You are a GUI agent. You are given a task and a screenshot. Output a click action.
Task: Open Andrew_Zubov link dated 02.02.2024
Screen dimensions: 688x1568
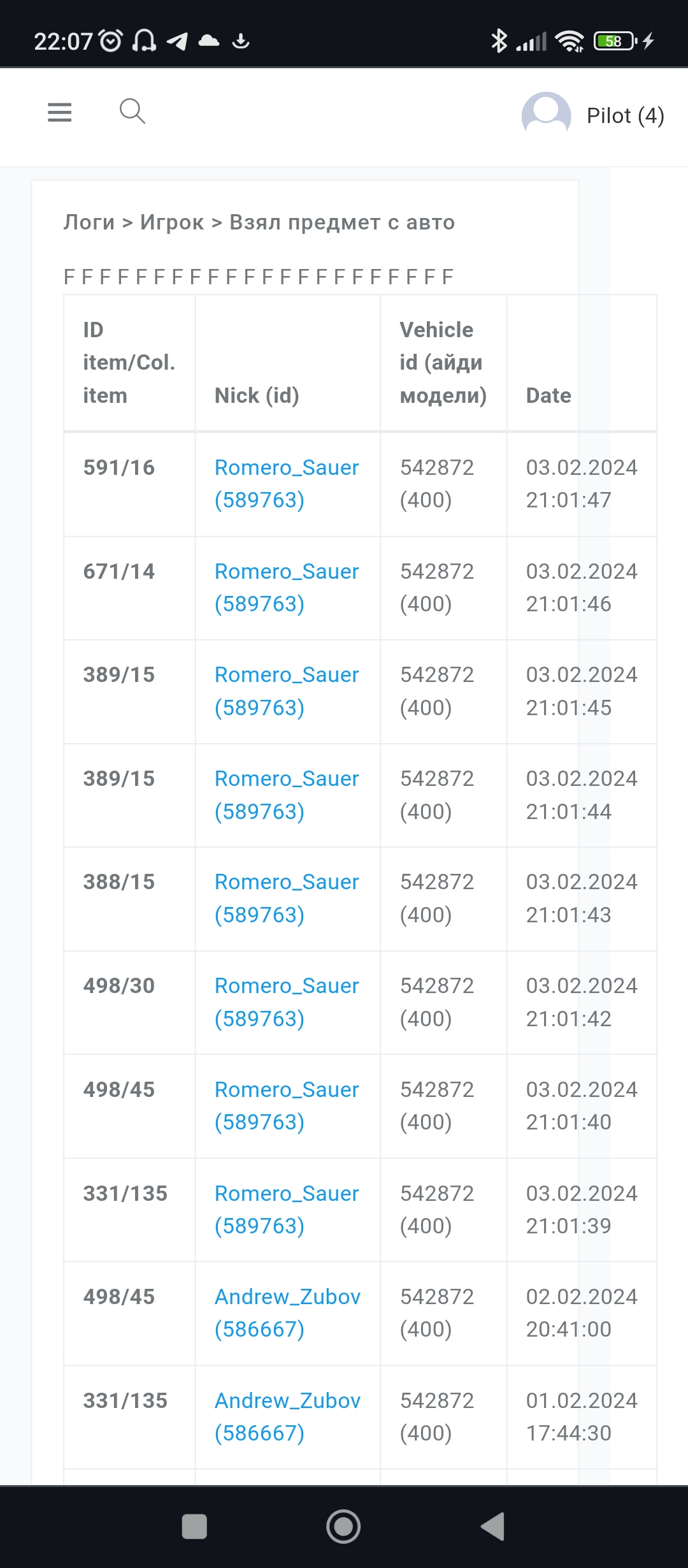[x=287, y=1312]
